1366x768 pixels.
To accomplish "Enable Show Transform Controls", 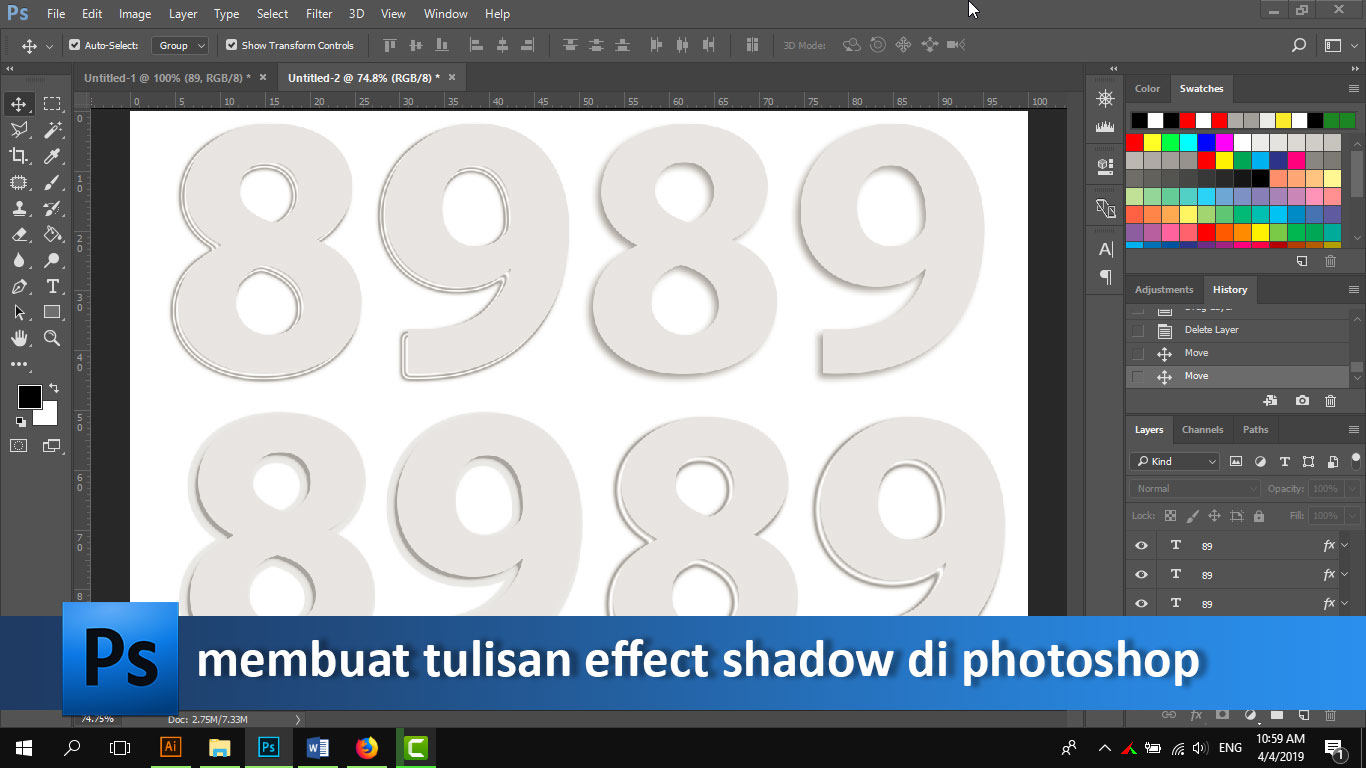I will pos(229,45).
